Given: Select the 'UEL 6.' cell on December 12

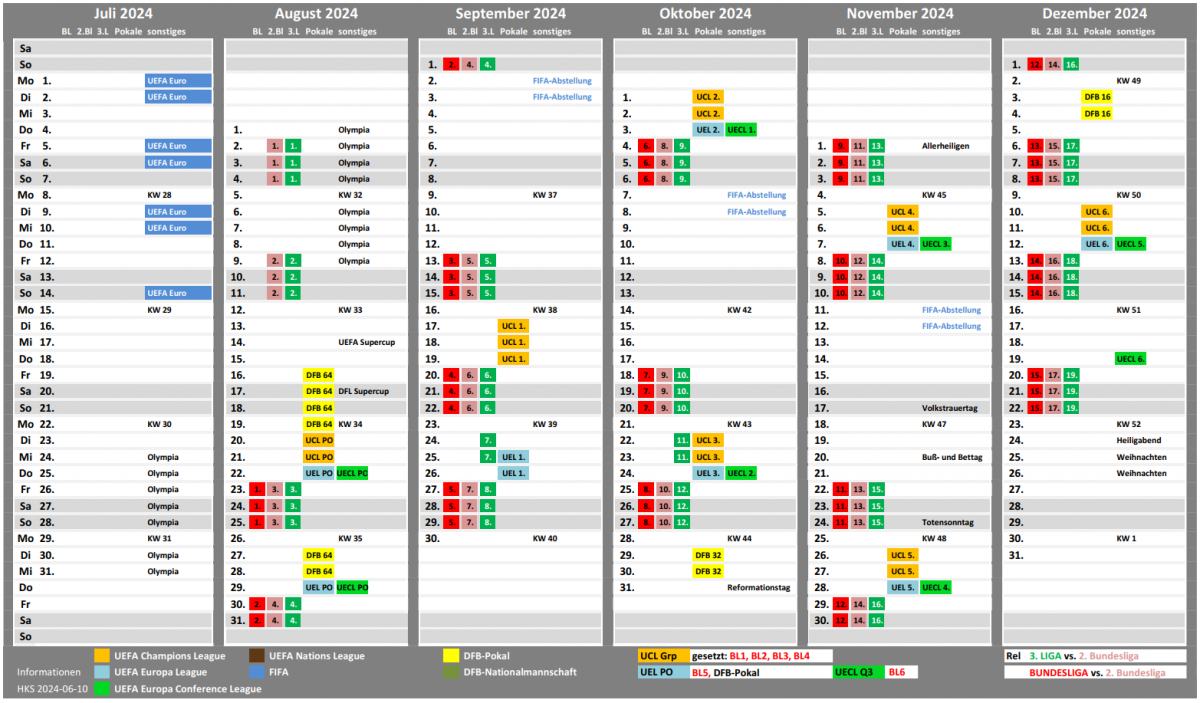Looking at the screenshot, I should click(1097, 244).
